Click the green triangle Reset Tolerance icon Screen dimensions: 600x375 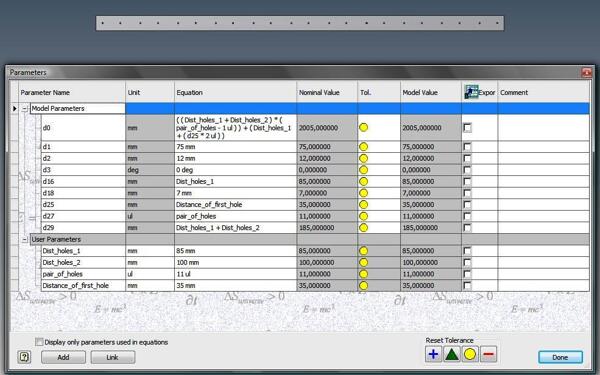pyautogui.click(x=452, y=354)
